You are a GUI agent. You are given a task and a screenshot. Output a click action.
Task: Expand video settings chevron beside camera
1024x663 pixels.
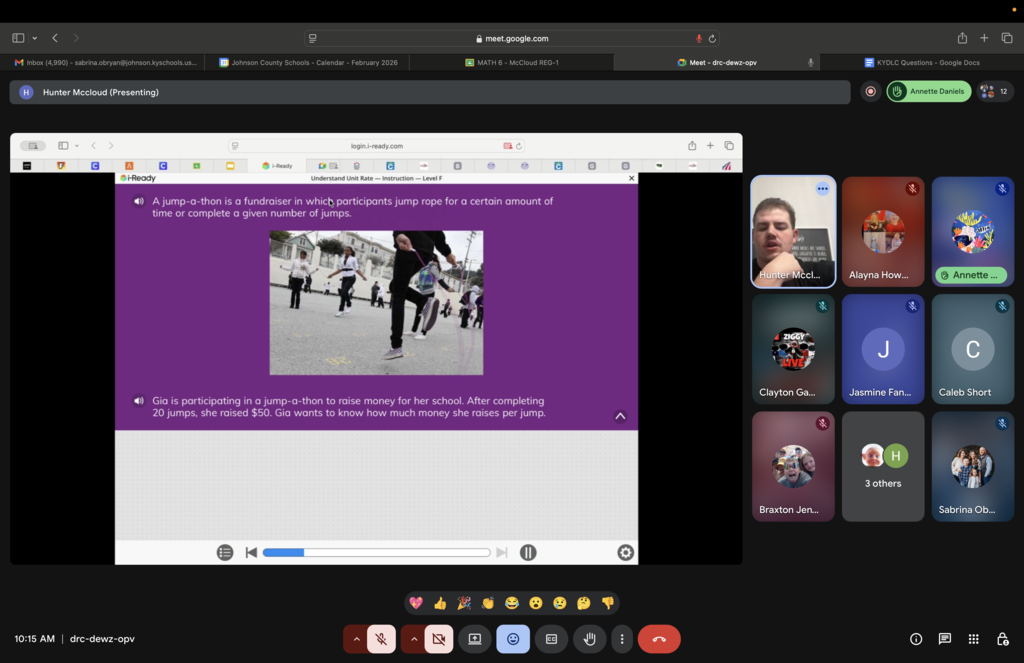[413, 639]
